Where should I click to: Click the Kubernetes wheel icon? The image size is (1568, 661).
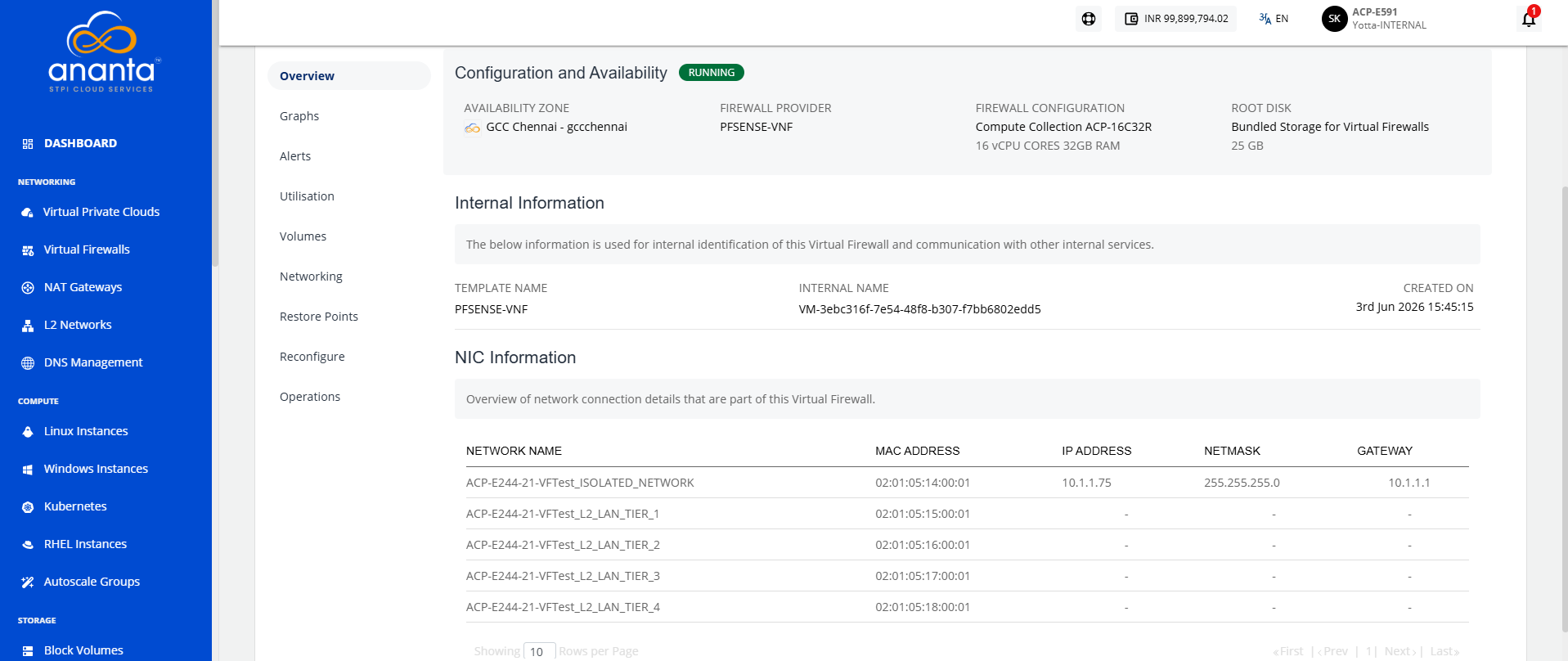pyautogui.click(x=28, y=507)
